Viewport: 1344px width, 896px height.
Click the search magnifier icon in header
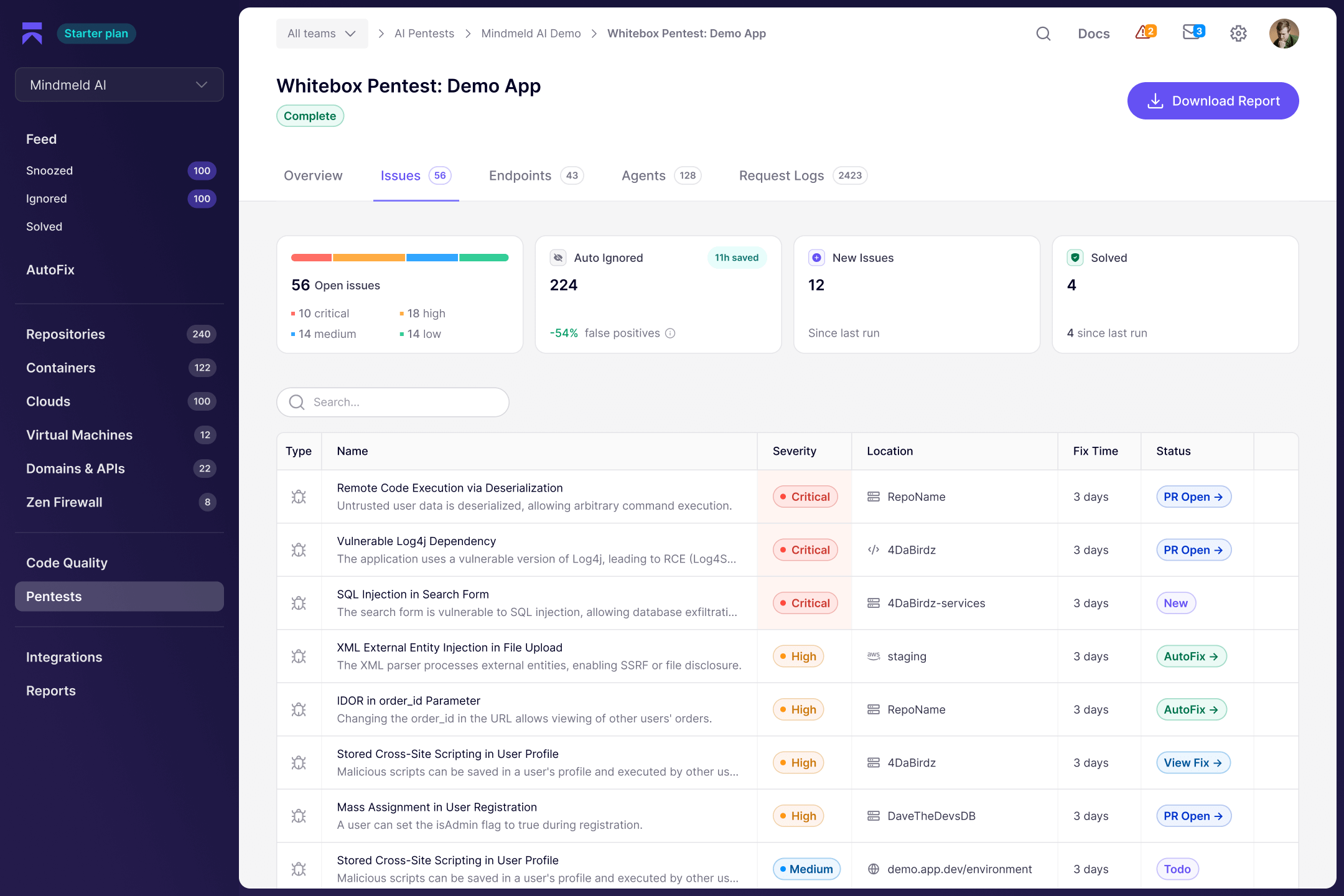pos(1043,34)
